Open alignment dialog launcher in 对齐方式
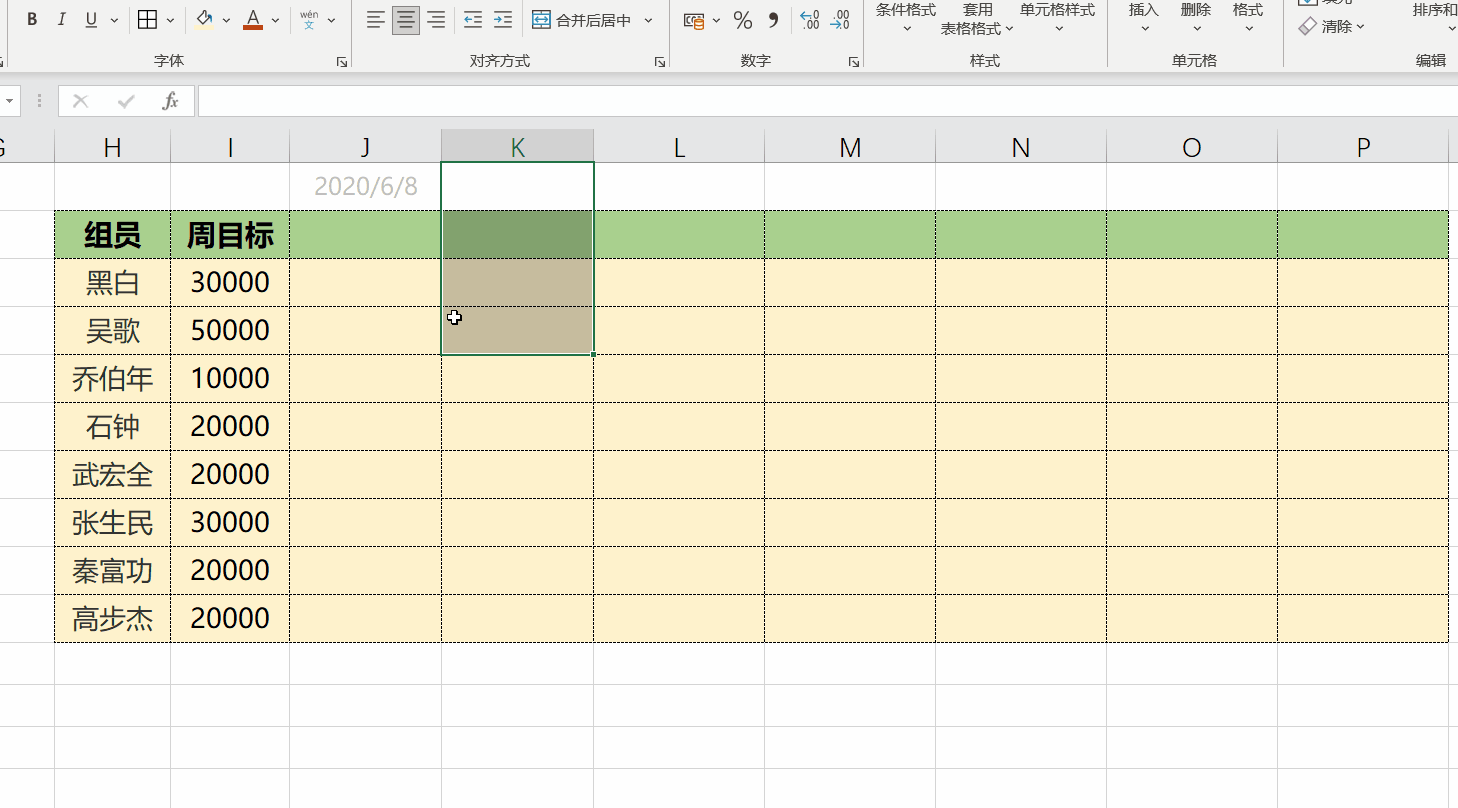This screenshot has height=808, width=1458. 659,62
